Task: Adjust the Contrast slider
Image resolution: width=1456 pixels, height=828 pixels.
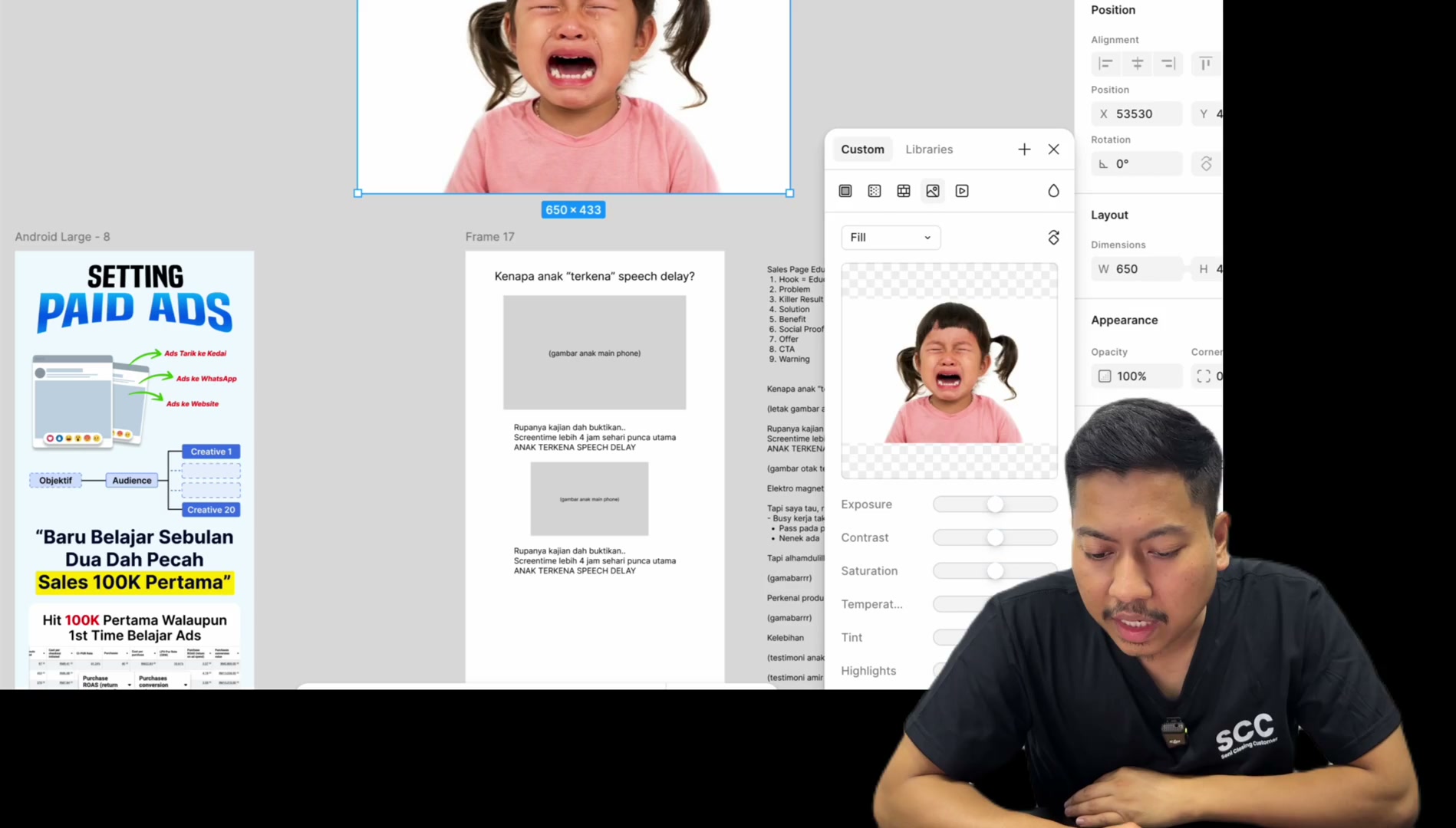Action: click(x=995, y=537)
